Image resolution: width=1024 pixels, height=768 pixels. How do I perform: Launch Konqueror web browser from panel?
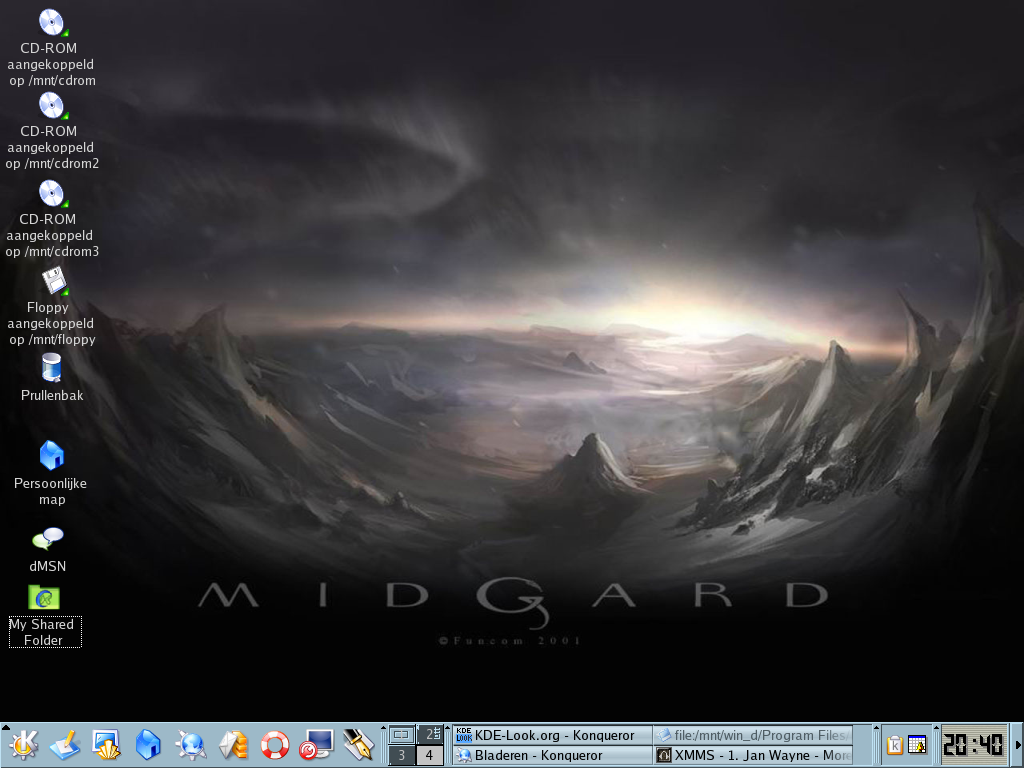191,745
